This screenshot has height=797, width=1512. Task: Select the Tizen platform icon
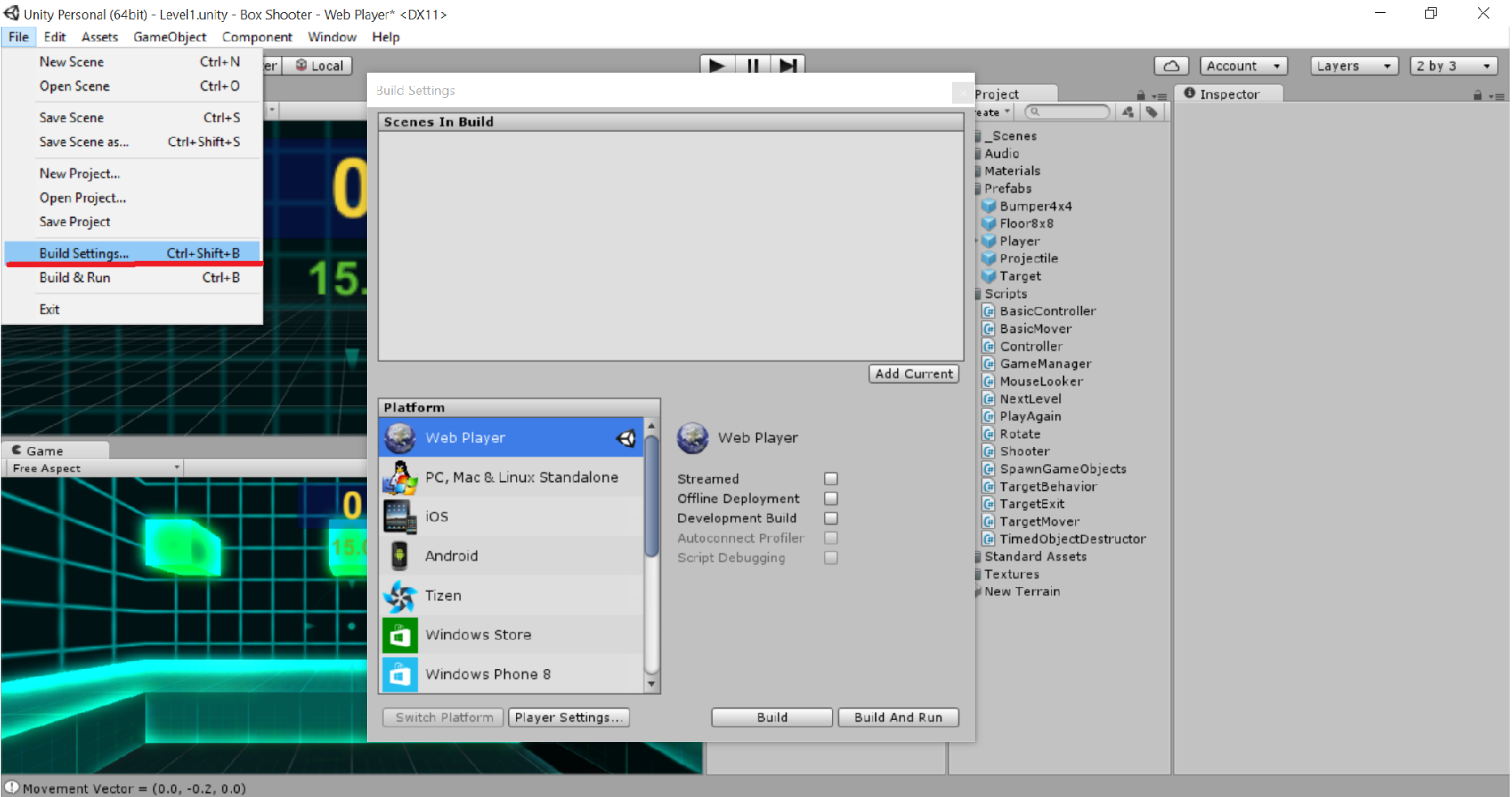[400, 595]
